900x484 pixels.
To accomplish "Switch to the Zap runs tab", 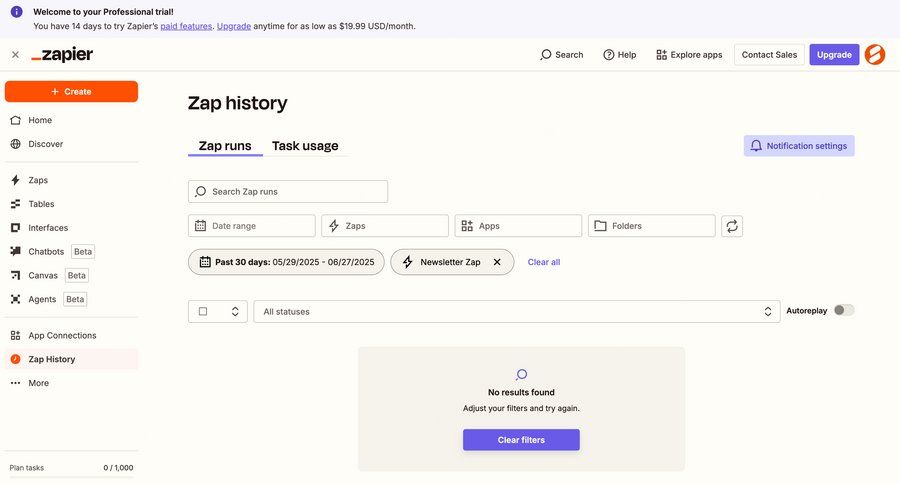I will pos(225,146).
